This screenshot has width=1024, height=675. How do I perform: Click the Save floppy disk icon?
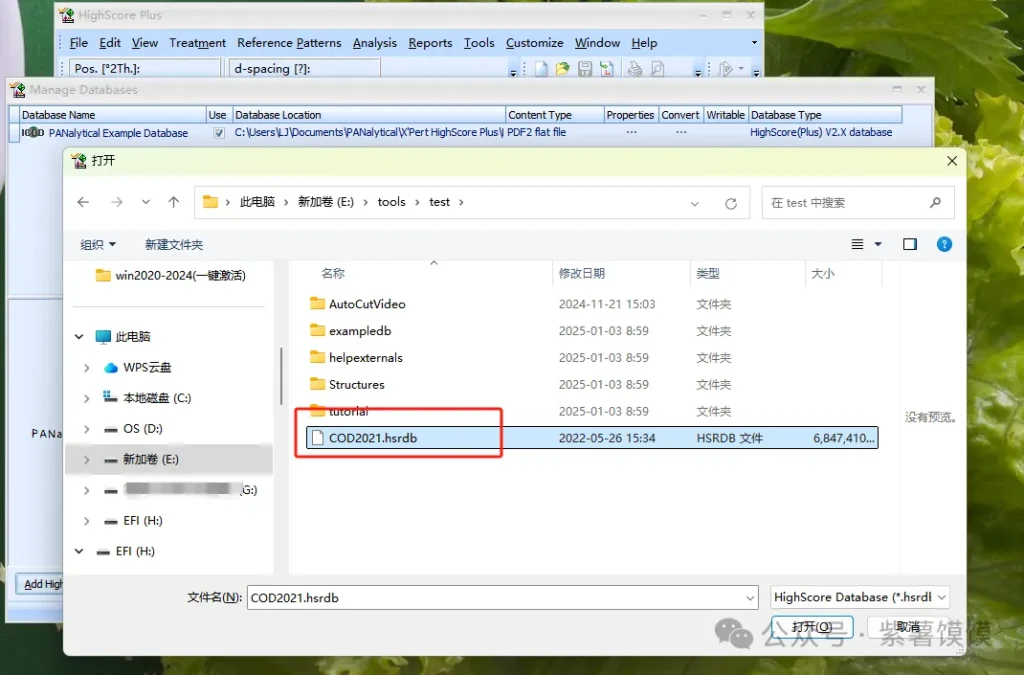(585, 69)
